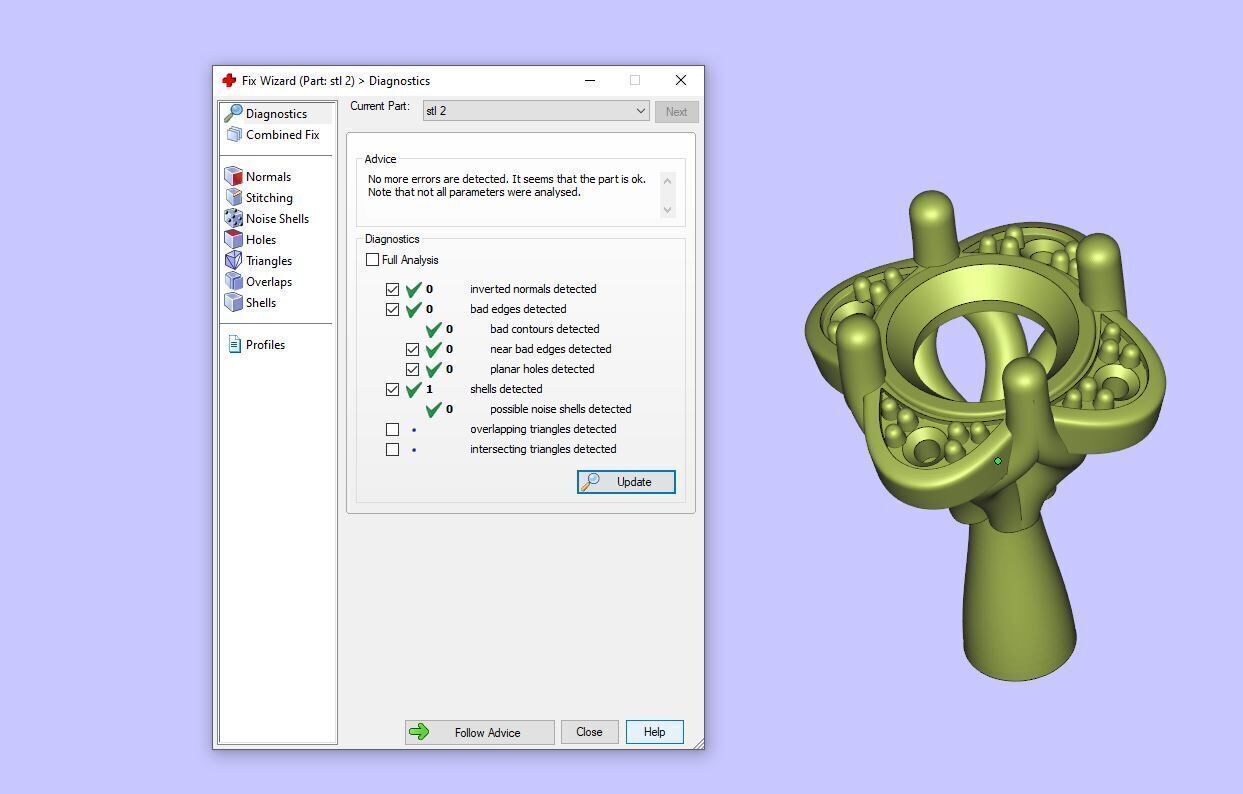Uncheck inverted normals detected checkbox

tap(392, 289)
